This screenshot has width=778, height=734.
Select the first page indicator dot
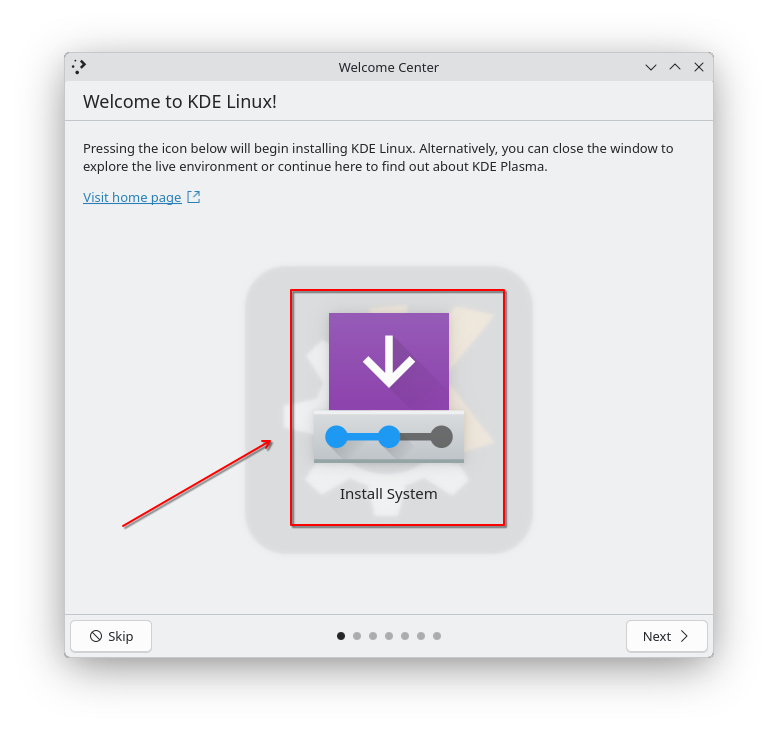341,636
